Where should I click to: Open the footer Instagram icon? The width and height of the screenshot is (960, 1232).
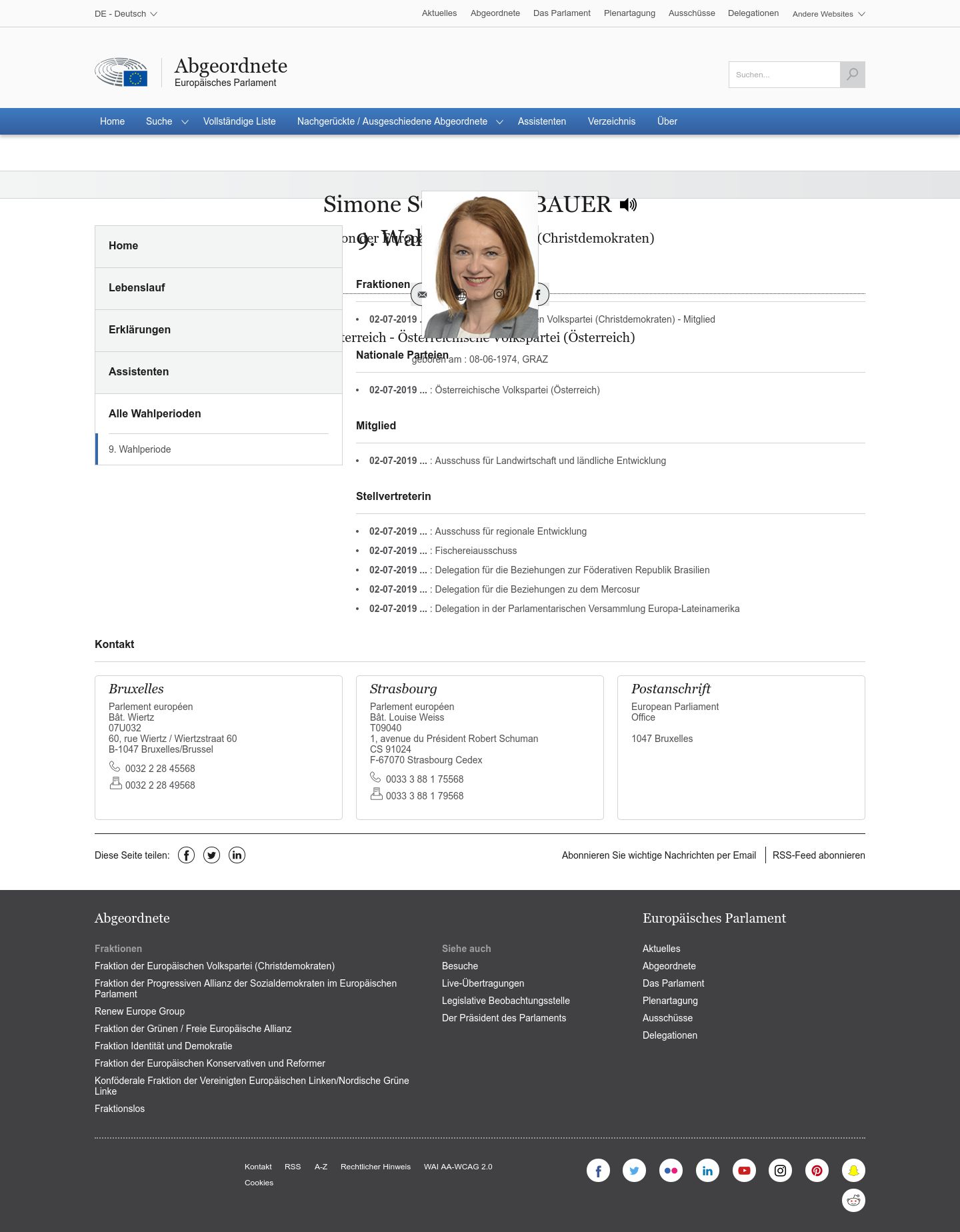tap(780, 1170)
